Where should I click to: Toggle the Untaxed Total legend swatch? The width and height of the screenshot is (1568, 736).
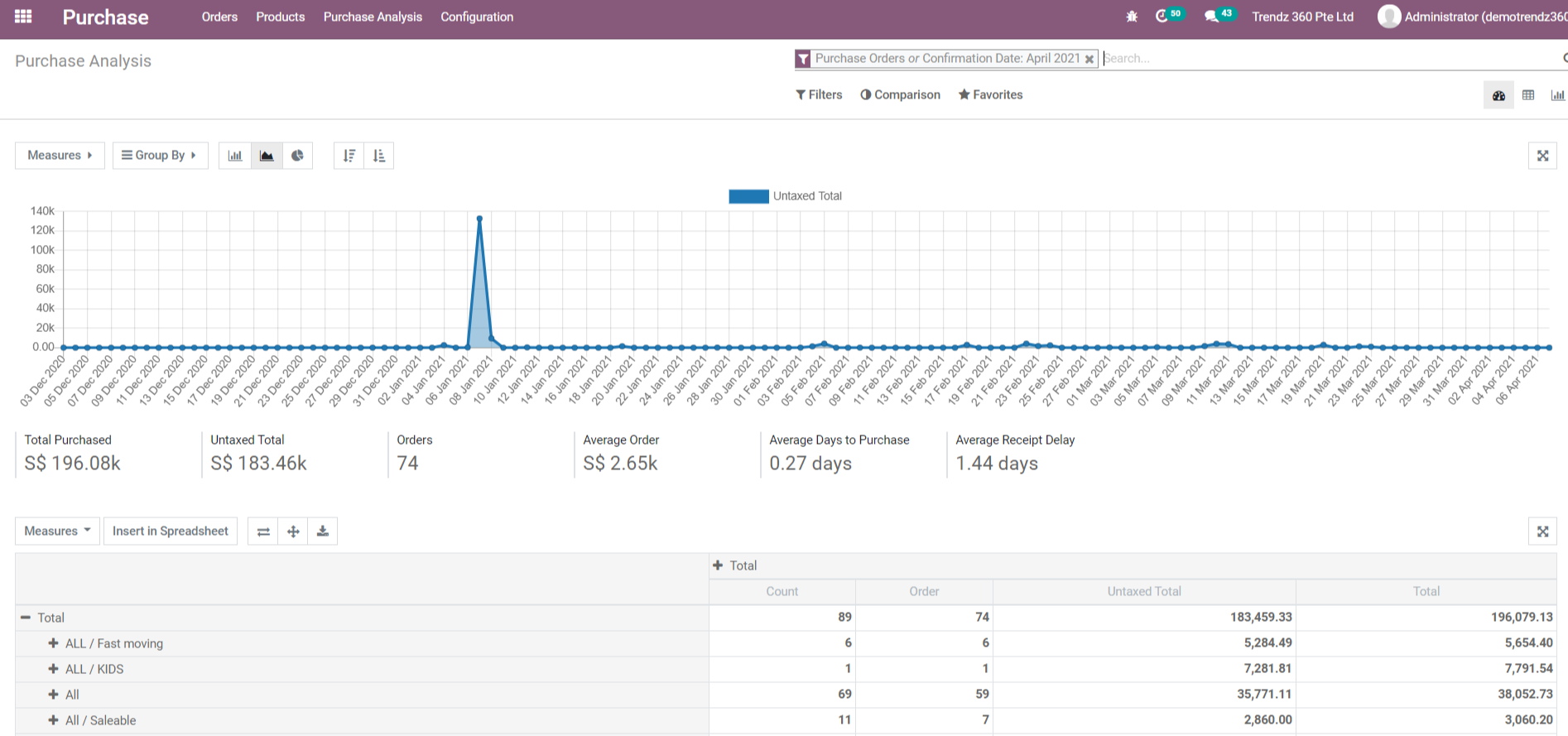pos(748,196)
